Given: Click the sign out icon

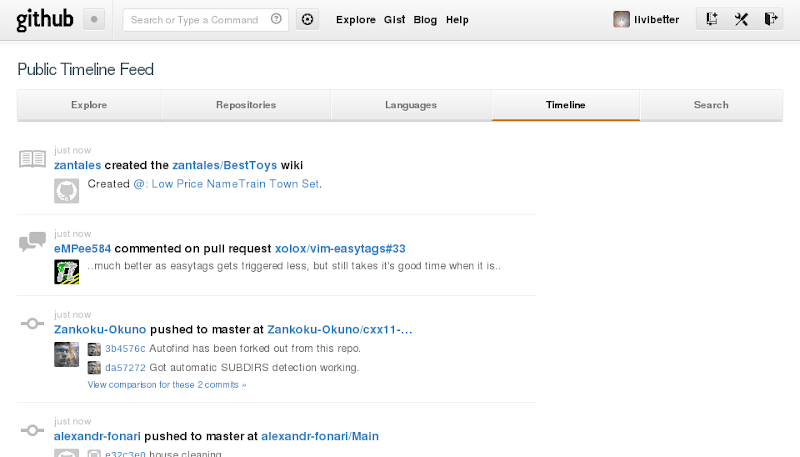Looking at the screenshot, I should 771,19.
